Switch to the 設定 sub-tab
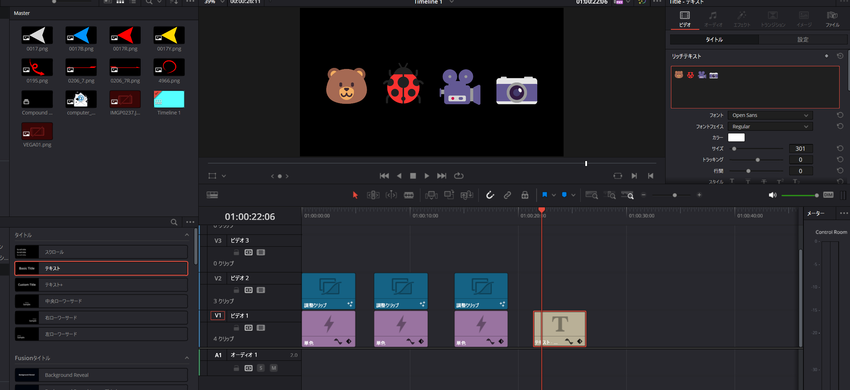The width and height of the screenshot is (850, 390). tap(802, 40)
